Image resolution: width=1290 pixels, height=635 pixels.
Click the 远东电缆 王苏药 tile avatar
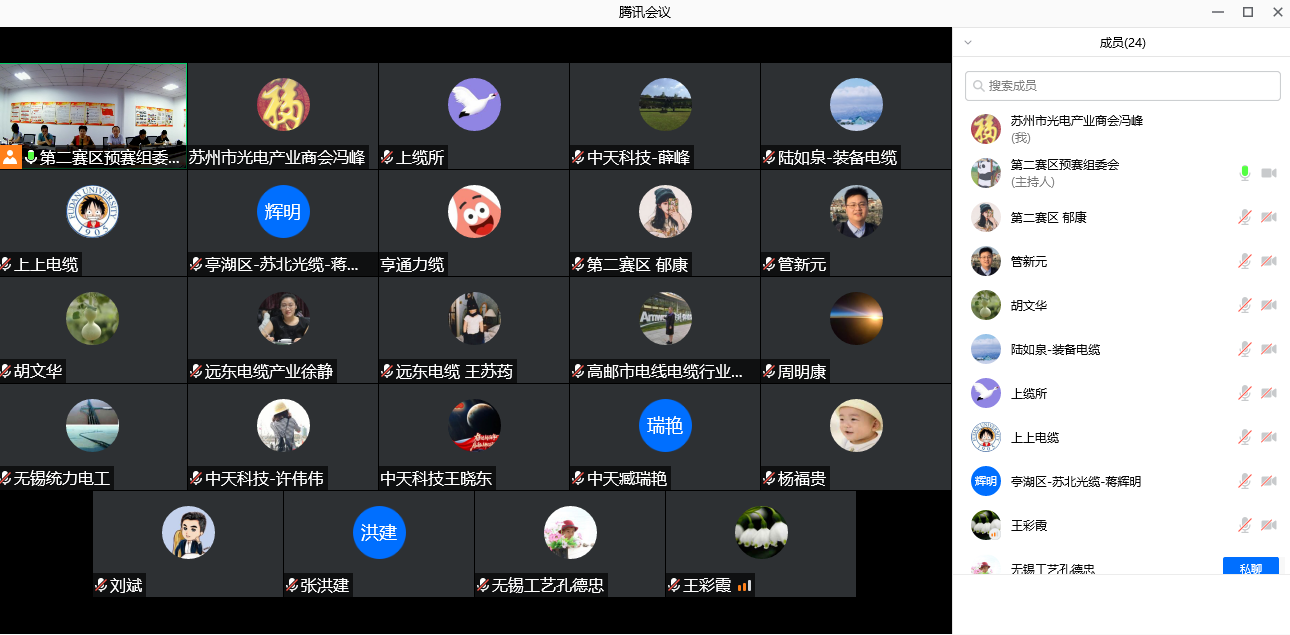click(474, 318)
